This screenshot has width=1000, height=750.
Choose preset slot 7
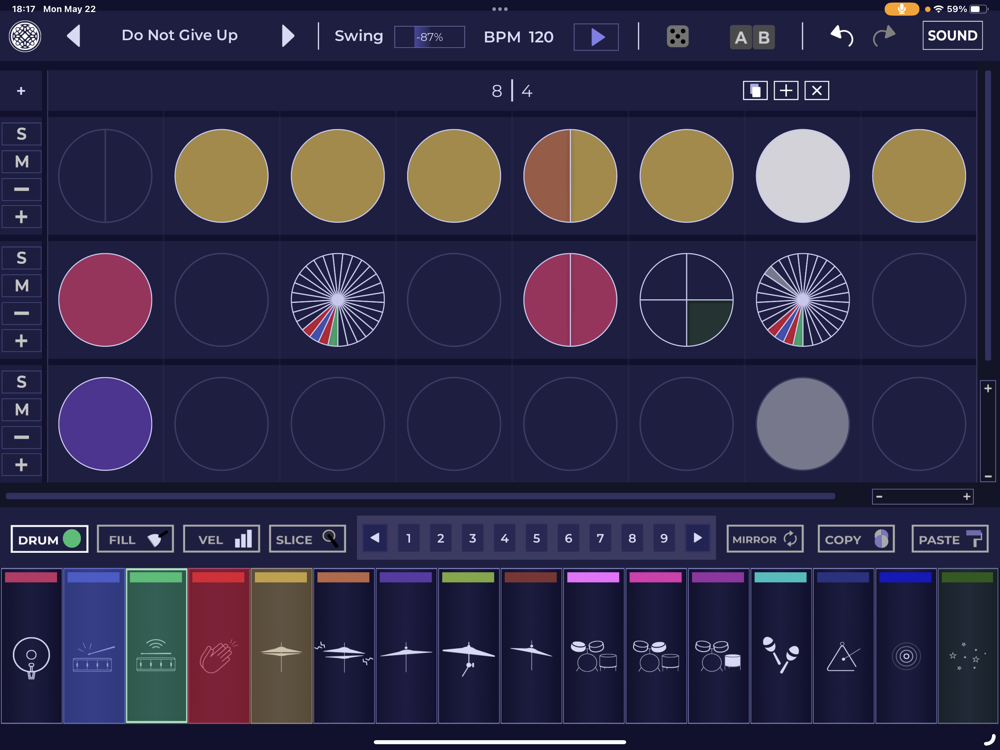click(x=600, y=538)
